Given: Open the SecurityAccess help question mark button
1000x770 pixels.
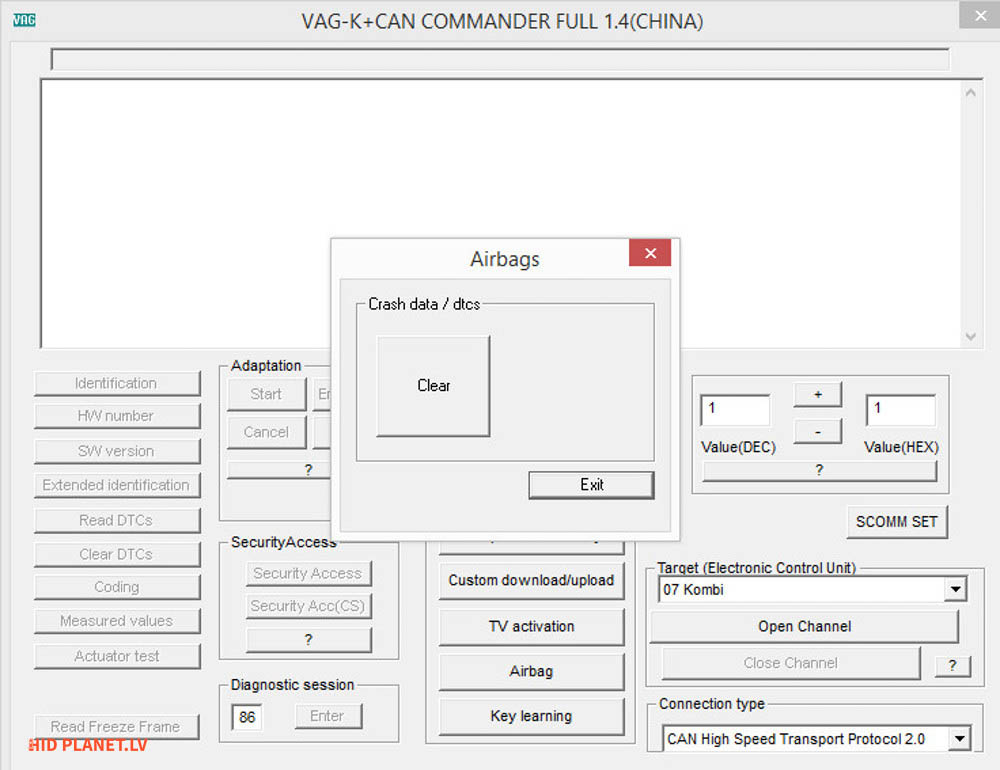Looking at the screenshot, I should tap(308, 640).
